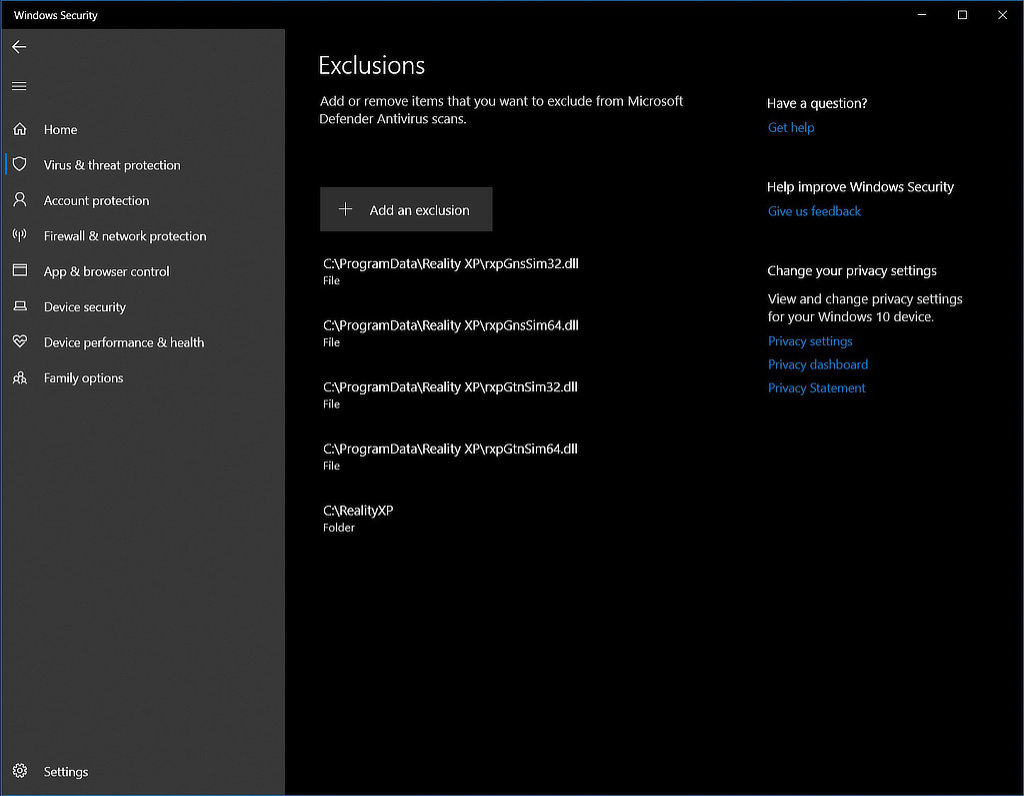Click the Exclusions page heading
Image resolution: width=1024 pixels, height=796 pixels.
372,66
